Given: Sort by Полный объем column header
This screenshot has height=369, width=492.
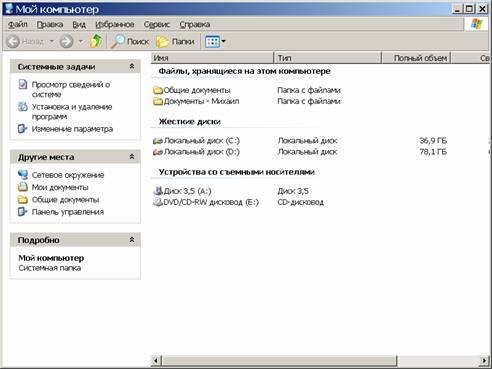Looking at the screenshot, I should pyautogui.click(x=416, y=58).
